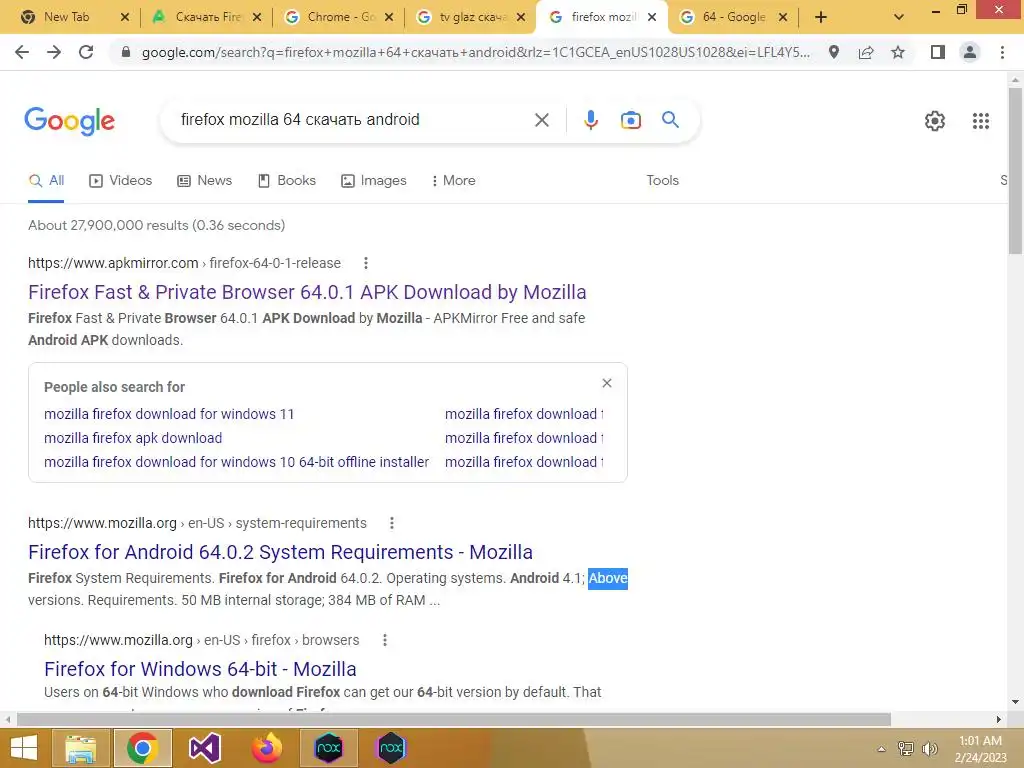1024x768 pixels.
Task: Dismiss People also search for box
Action: [x=607, y=383]
